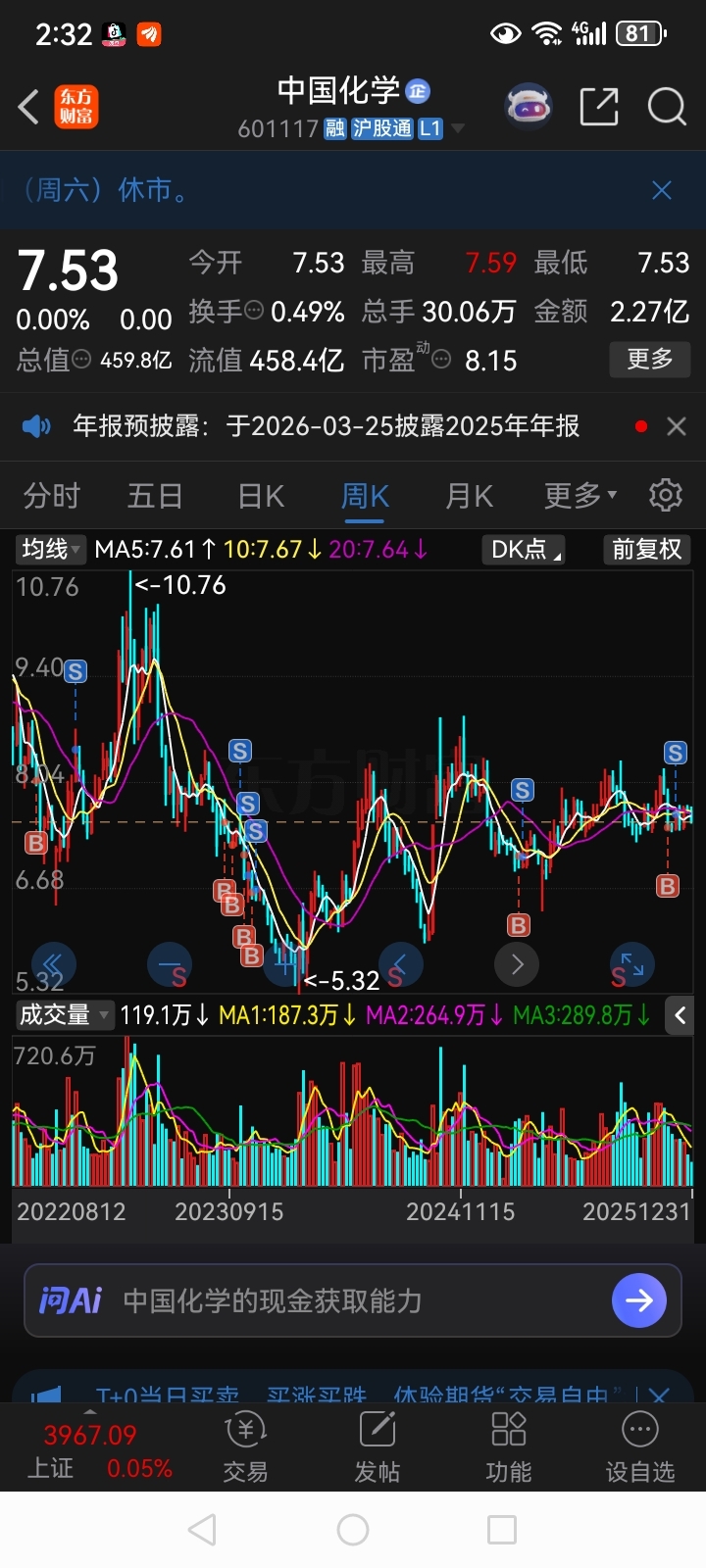
Task: Tap info icon next to 换手
Action: pos(254,311)
